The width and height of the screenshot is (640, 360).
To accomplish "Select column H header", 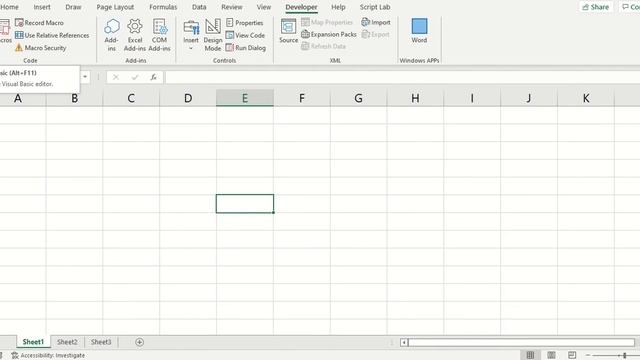I will (415, 98).
